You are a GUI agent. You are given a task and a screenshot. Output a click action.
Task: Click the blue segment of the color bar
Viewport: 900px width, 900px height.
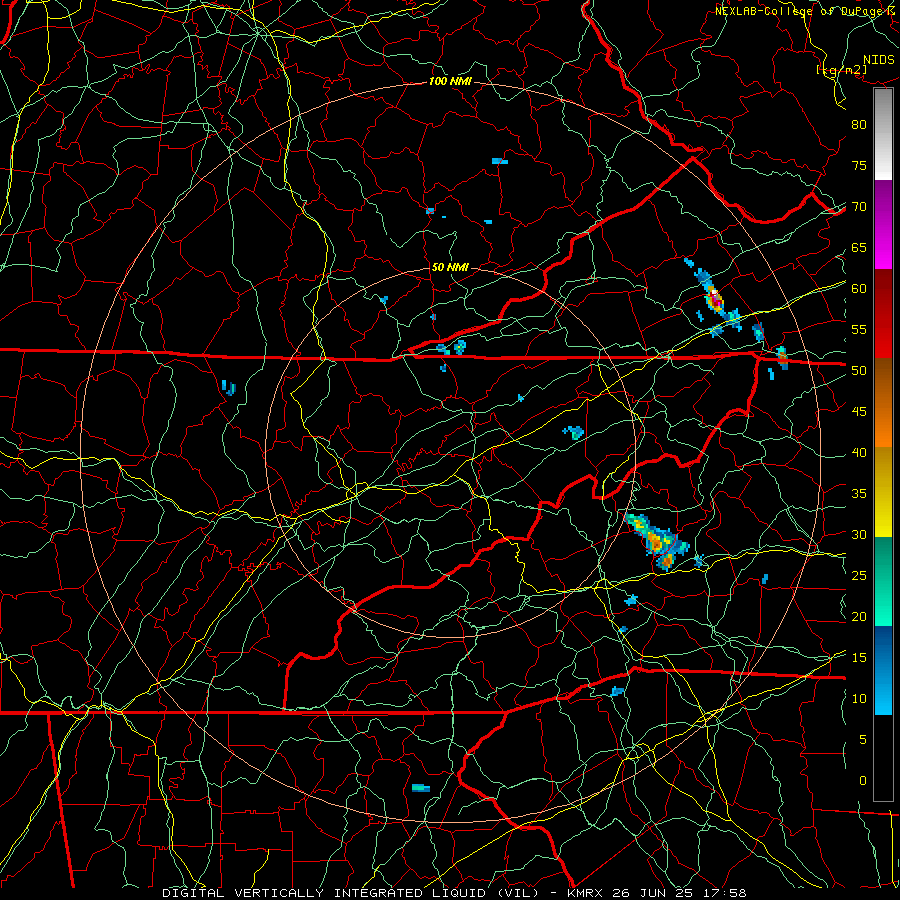[x=883, y=670]
